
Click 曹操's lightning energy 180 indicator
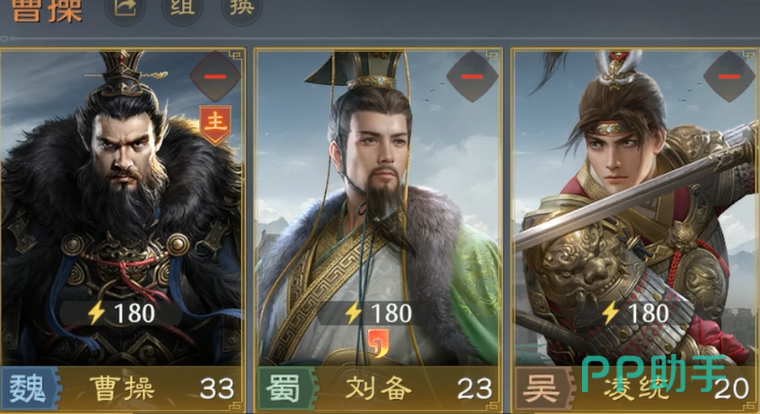tap(121, 313)
